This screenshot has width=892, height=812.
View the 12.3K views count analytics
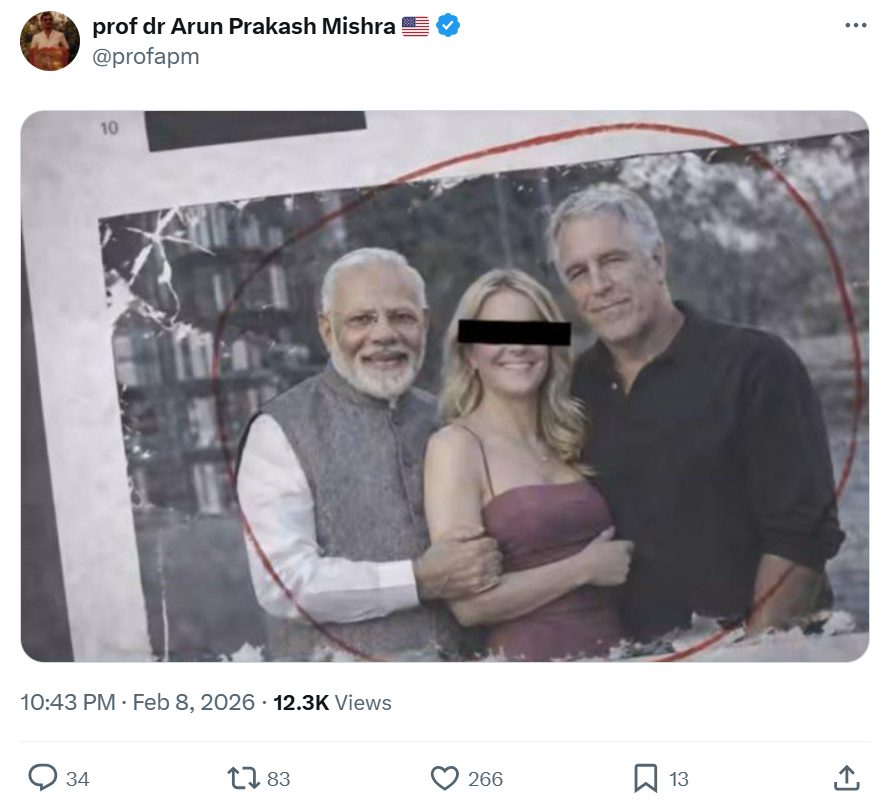(300, 702)
